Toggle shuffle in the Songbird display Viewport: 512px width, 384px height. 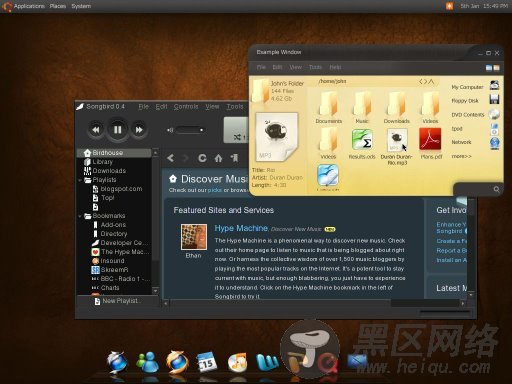(237, 137)
